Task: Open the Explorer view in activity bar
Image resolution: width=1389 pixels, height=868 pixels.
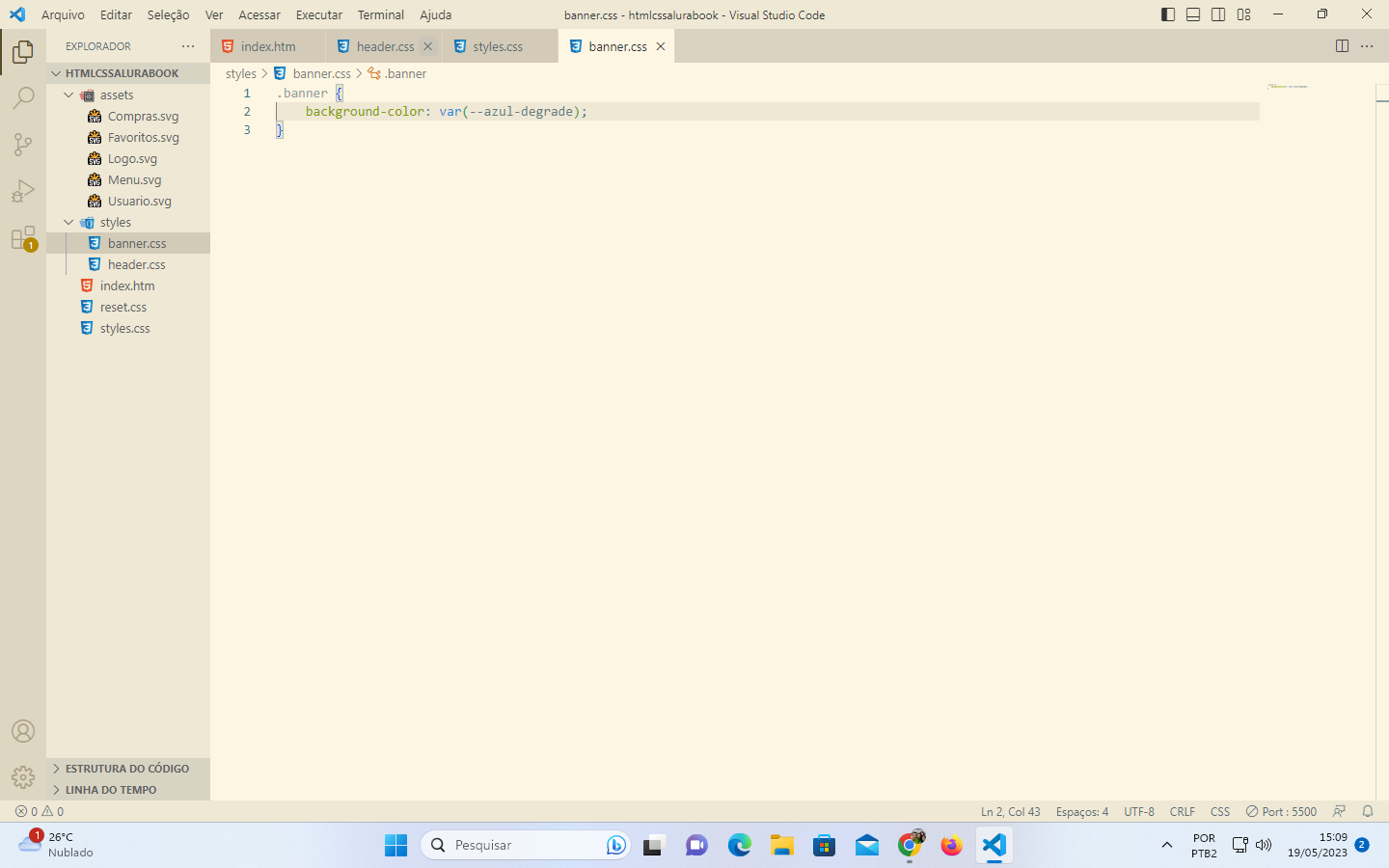Action: [x=23, y=52]
